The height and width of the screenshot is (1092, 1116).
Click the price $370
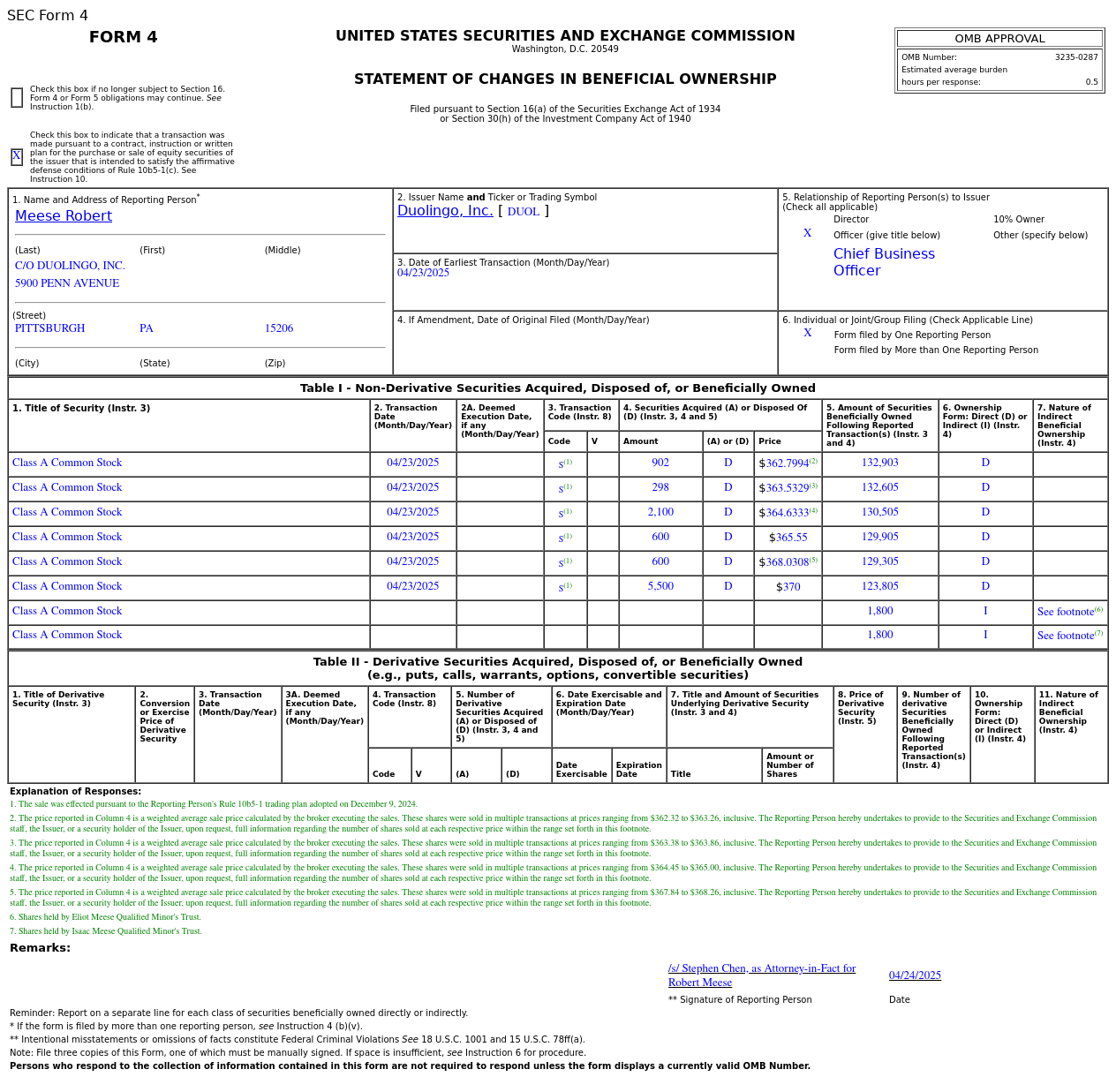[x=788, y=587]
